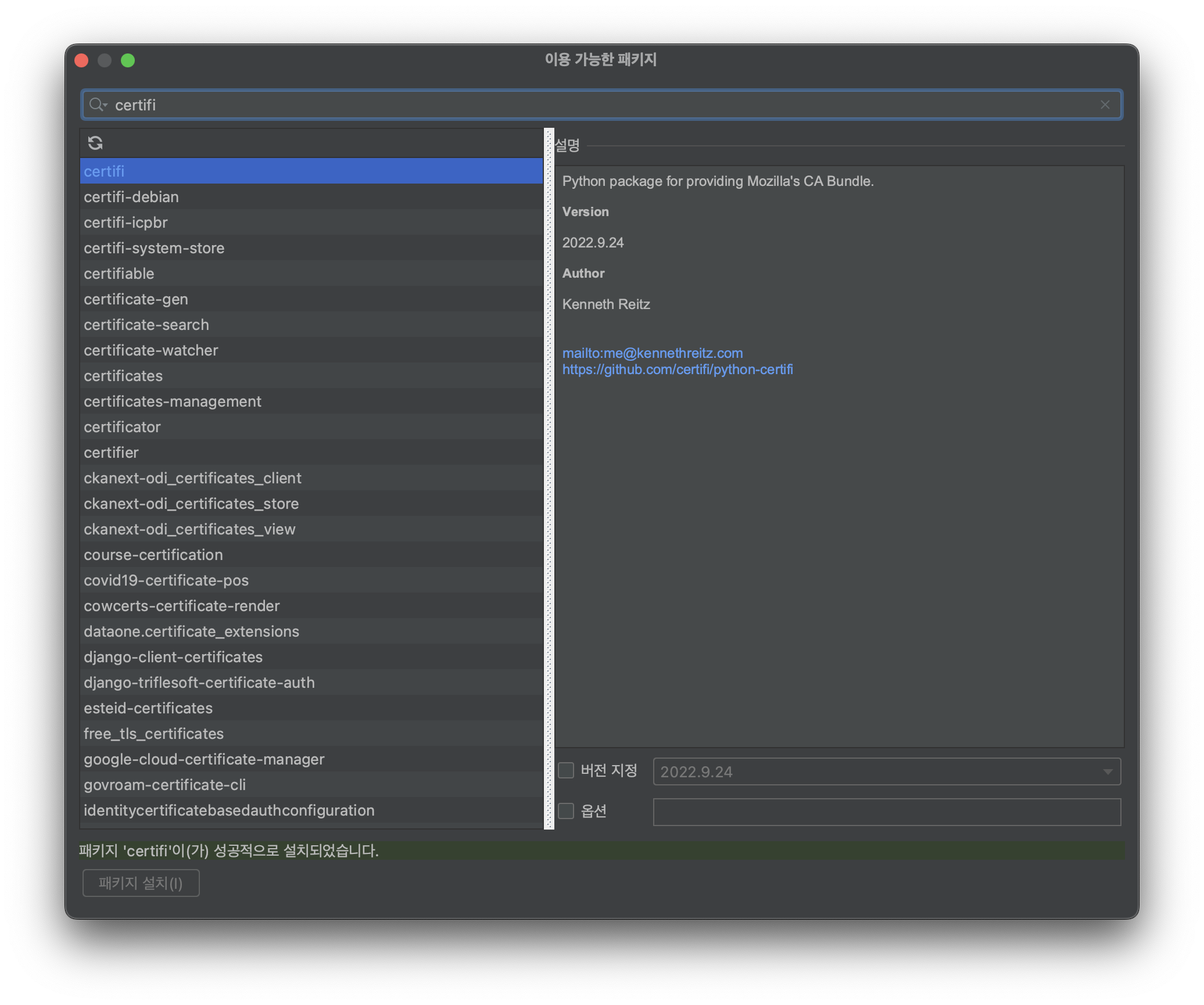Viewport: 1204px width, 1005px height.
Task: Enable the 옵션 checkbox
Action: (x=566, y=811)
